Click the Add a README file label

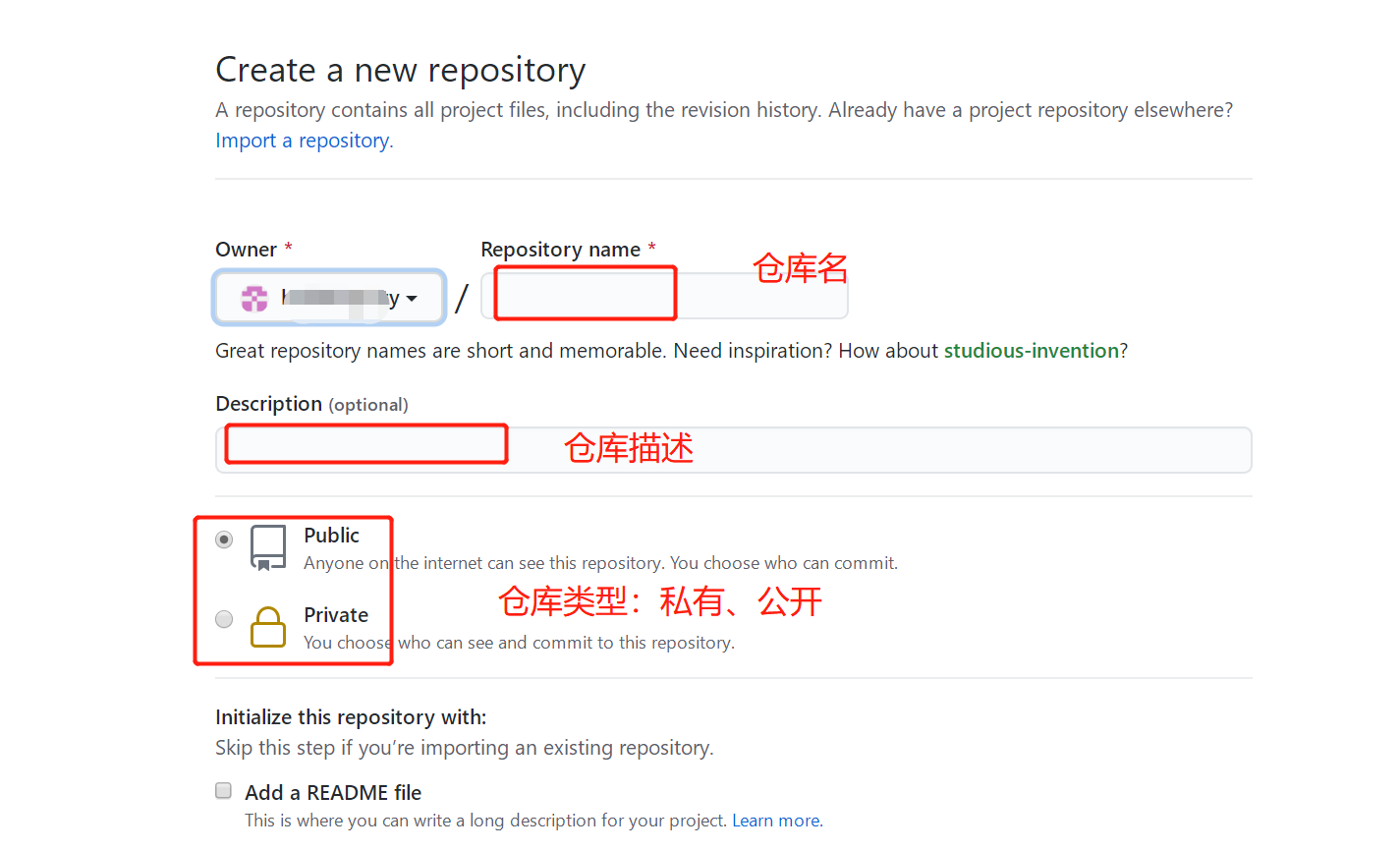[333, 793]
